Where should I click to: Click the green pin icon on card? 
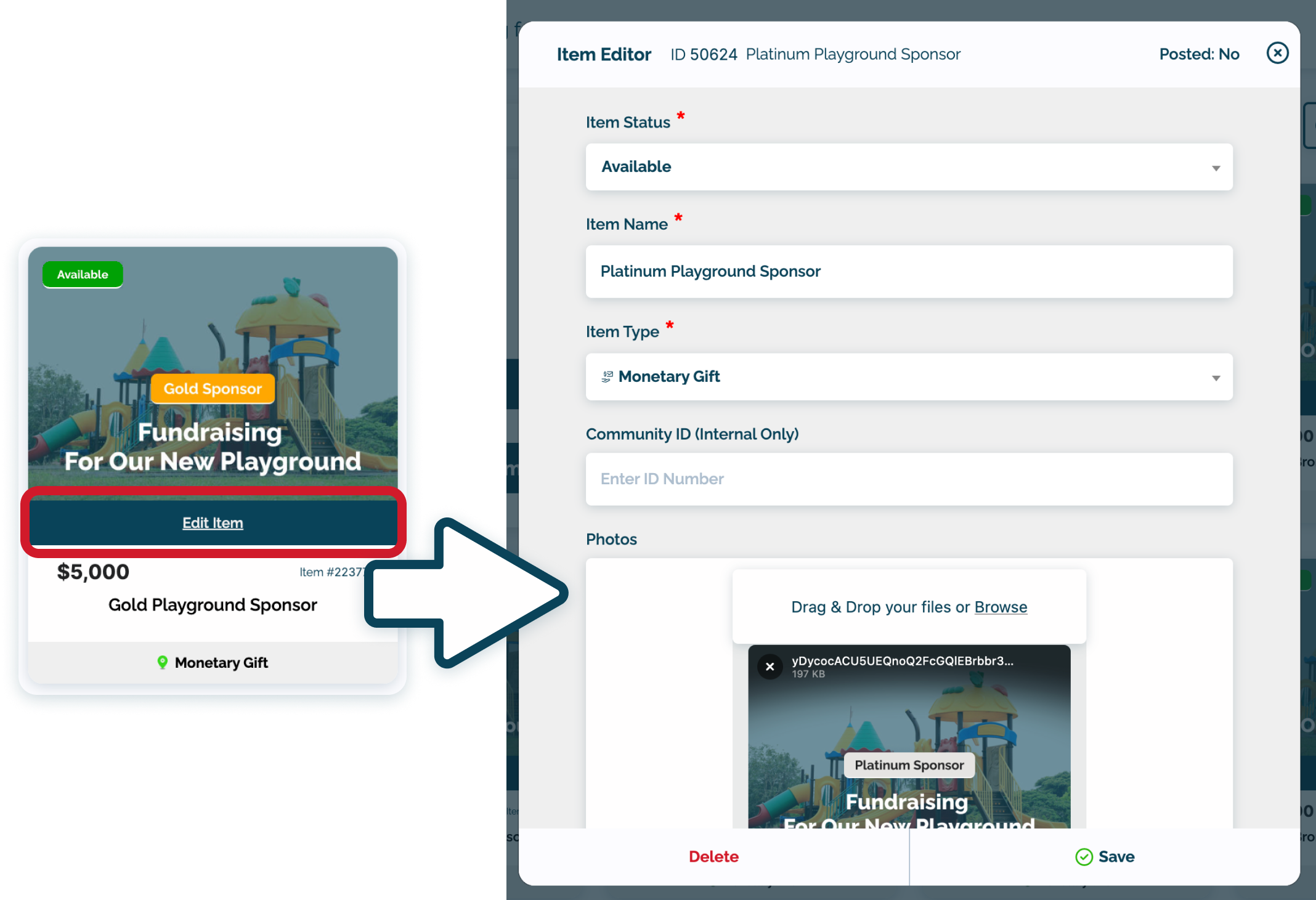pyautogui.click(x=162, y=662)
